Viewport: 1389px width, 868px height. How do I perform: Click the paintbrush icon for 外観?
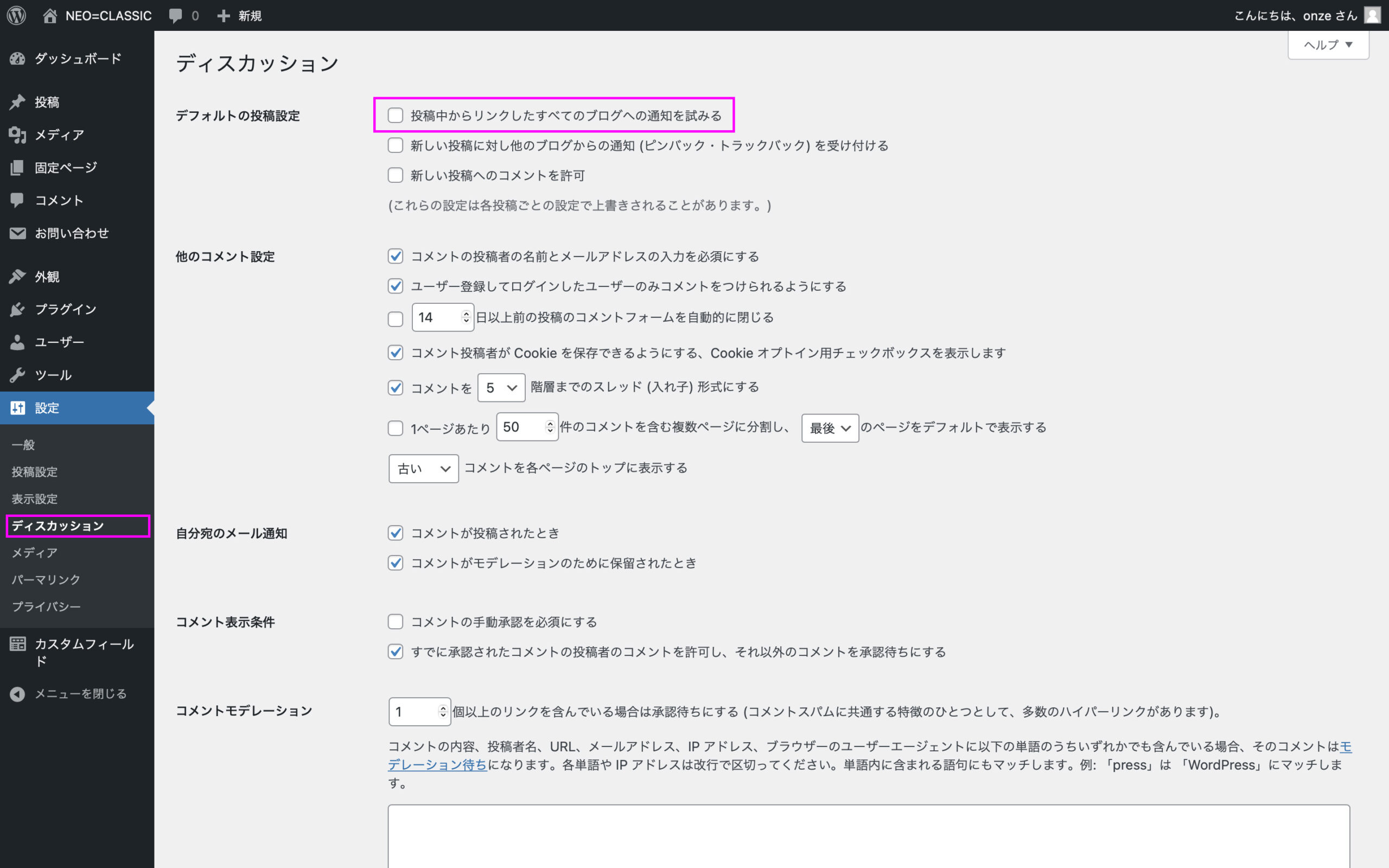(17, 277)
